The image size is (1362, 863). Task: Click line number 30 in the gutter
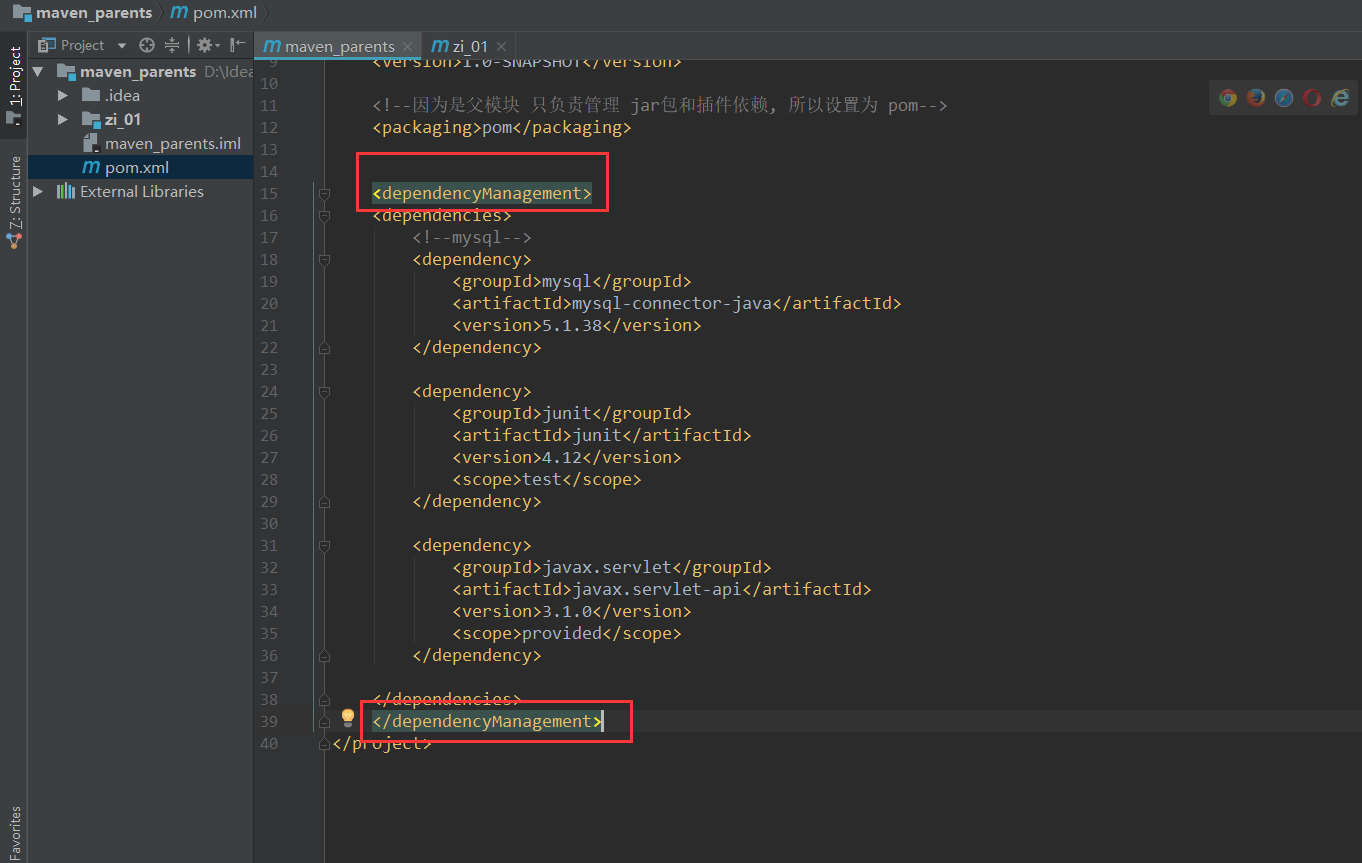pos(268,524)
